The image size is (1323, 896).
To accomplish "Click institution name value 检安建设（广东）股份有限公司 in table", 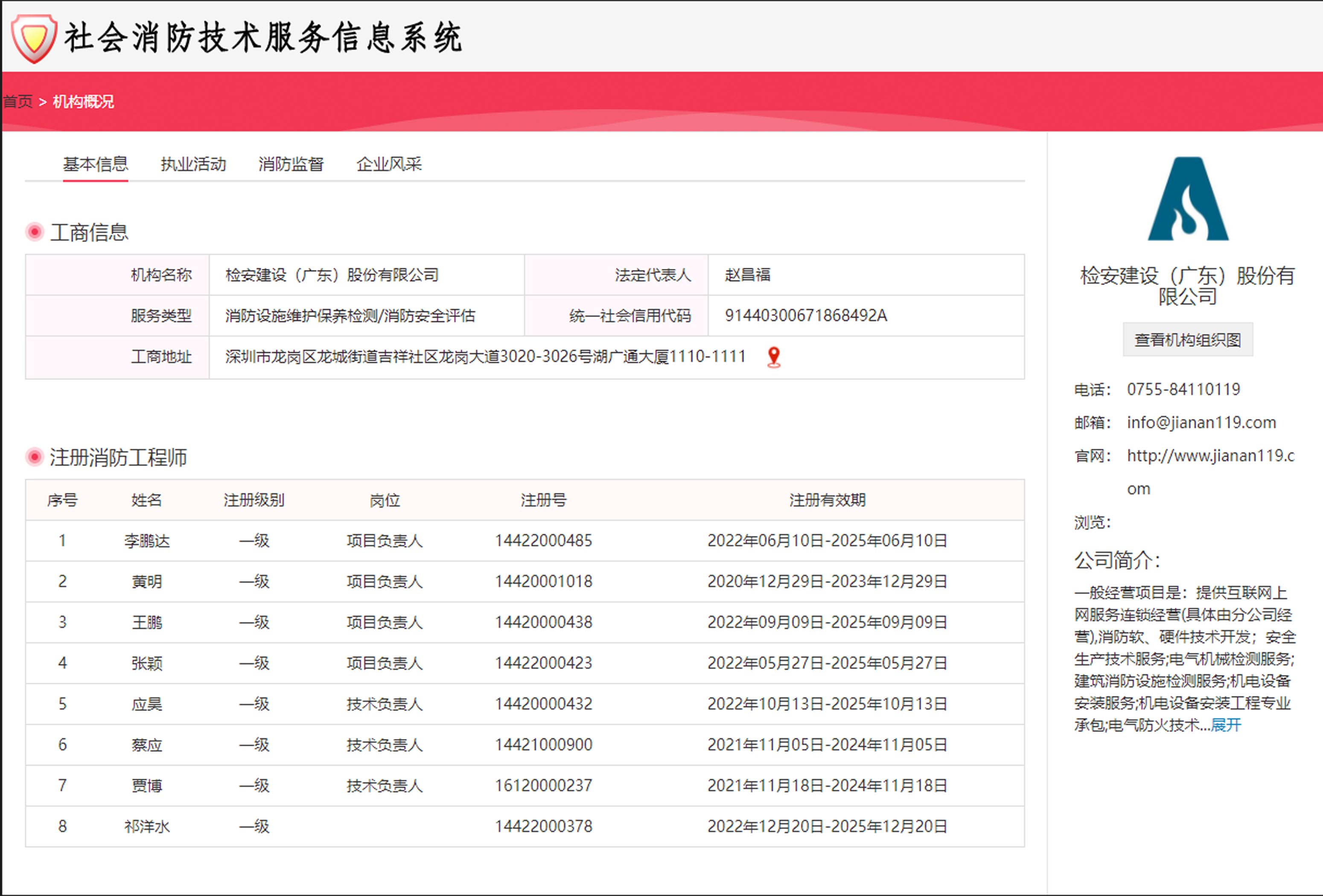I will [x=332, y=275].
